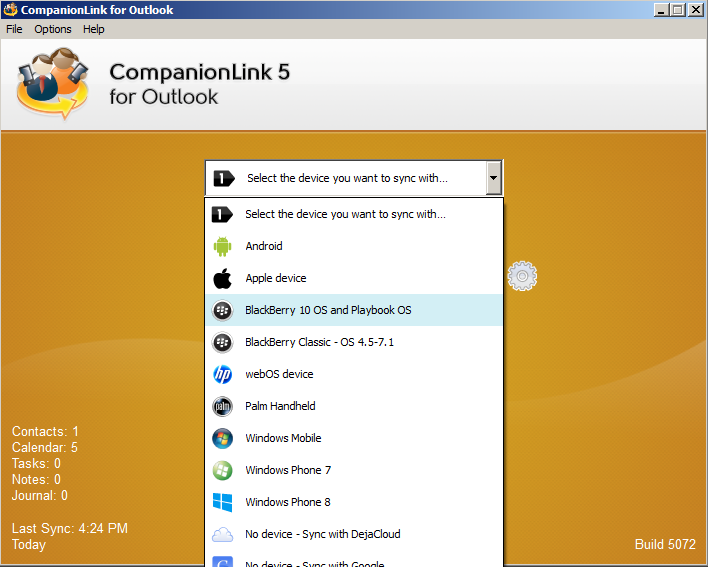Viewport: 708px width, 576px height.
Task: Pick the first placeholder entry in list
Action: (345, 214)
